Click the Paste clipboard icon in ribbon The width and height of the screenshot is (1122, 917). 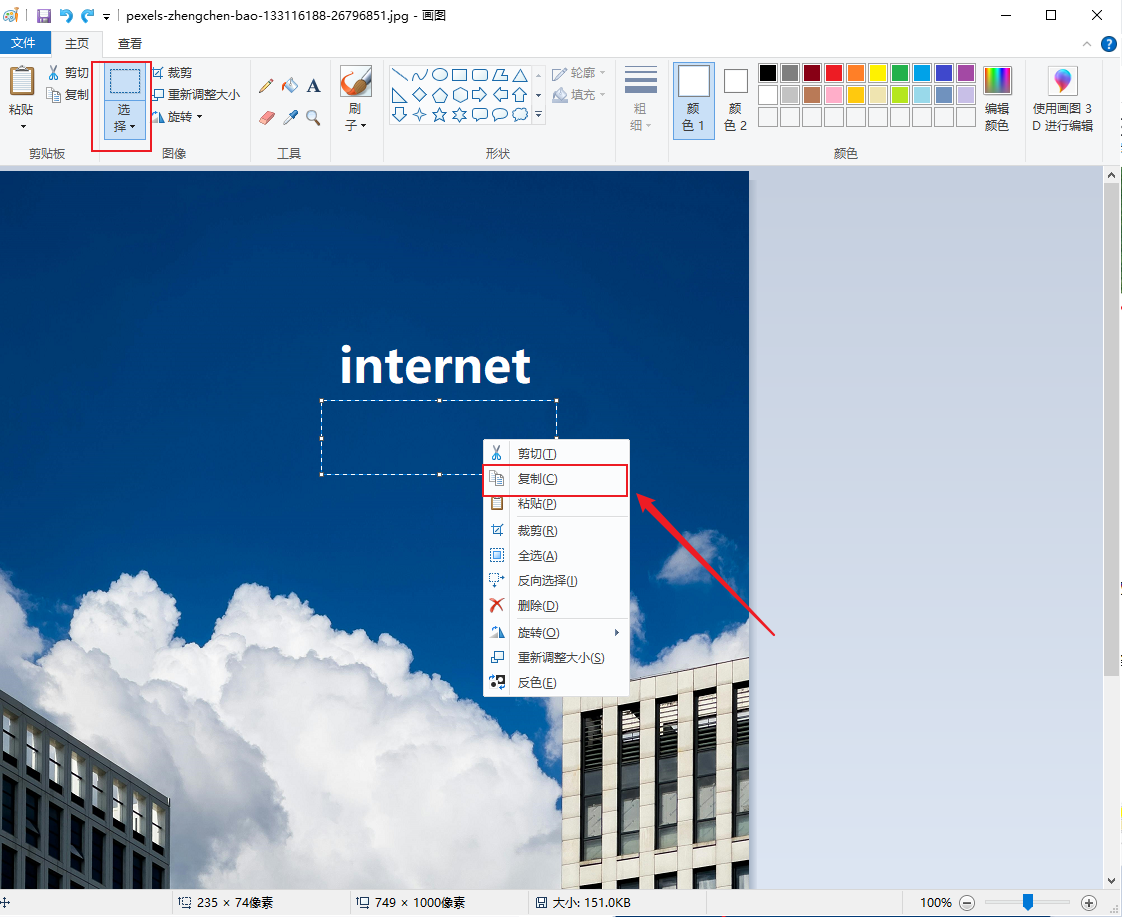(21, 81)
